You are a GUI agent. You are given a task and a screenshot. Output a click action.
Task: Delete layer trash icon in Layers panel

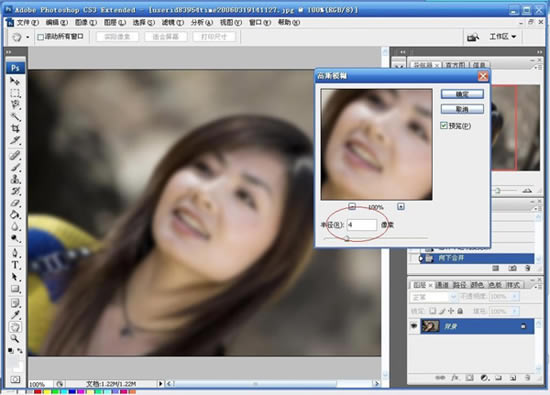(527, 378)
